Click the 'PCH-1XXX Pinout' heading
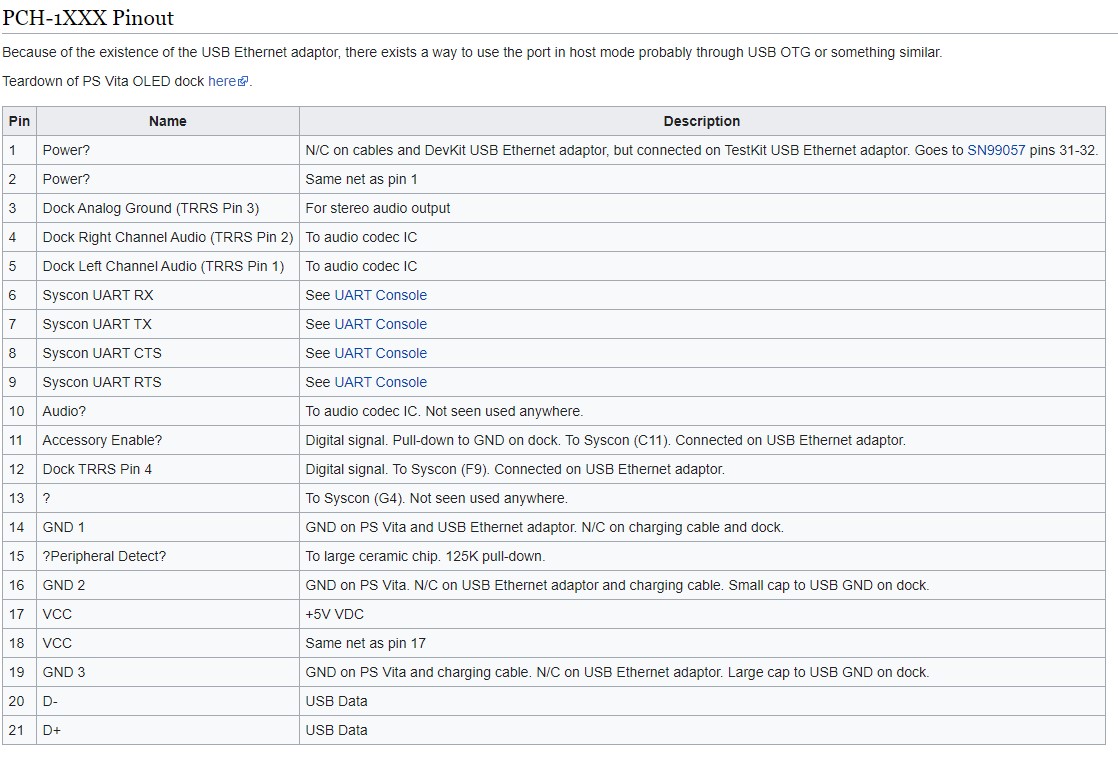The height and width of the screenshot is (757, 1118). point(88,18)
